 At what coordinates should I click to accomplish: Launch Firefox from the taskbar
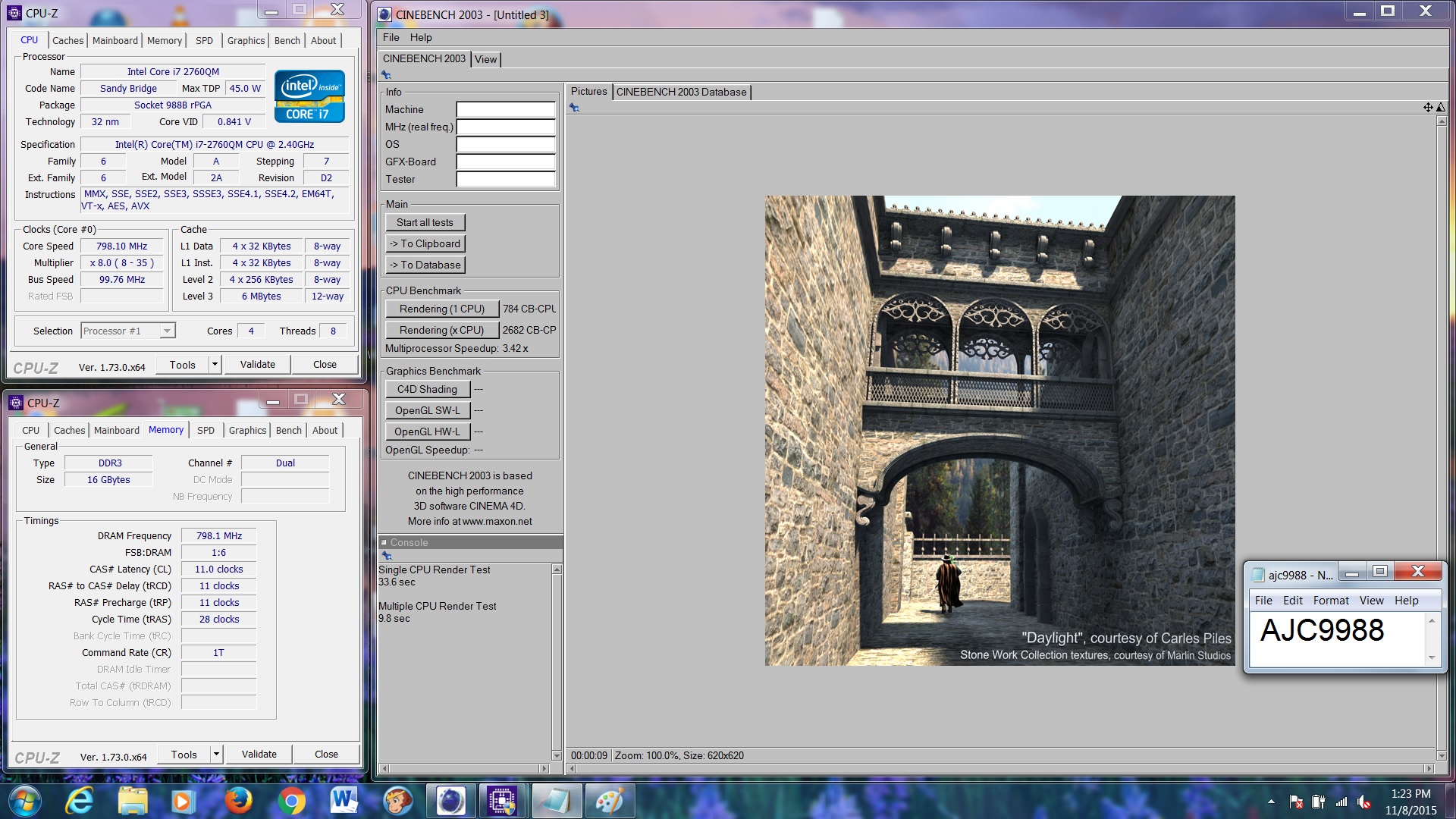coord(238,801)
